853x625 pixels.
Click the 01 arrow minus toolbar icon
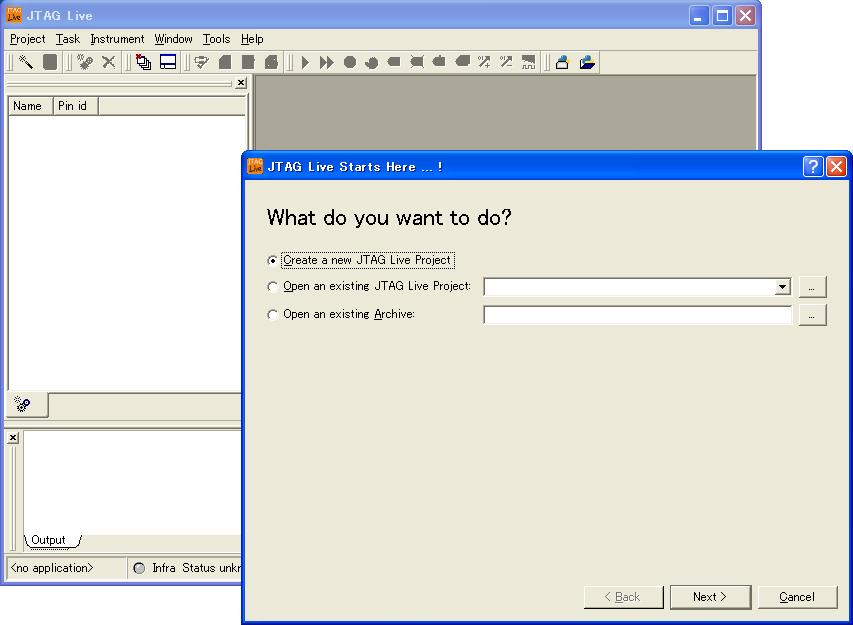coord(506,62)
